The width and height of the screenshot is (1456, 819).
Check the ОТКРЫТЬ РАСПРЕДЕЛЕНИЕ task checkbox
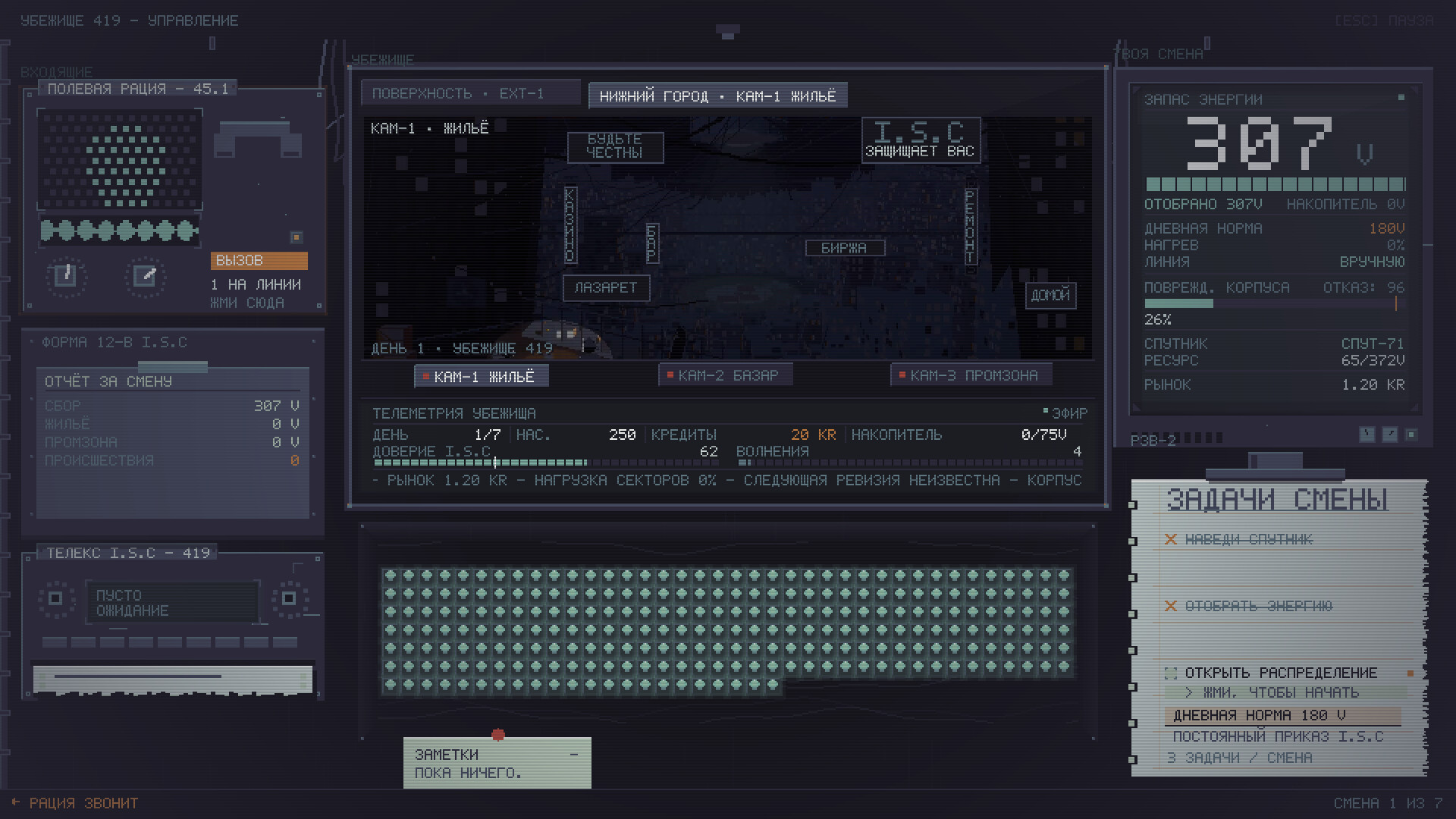[x=1171, y=673]
